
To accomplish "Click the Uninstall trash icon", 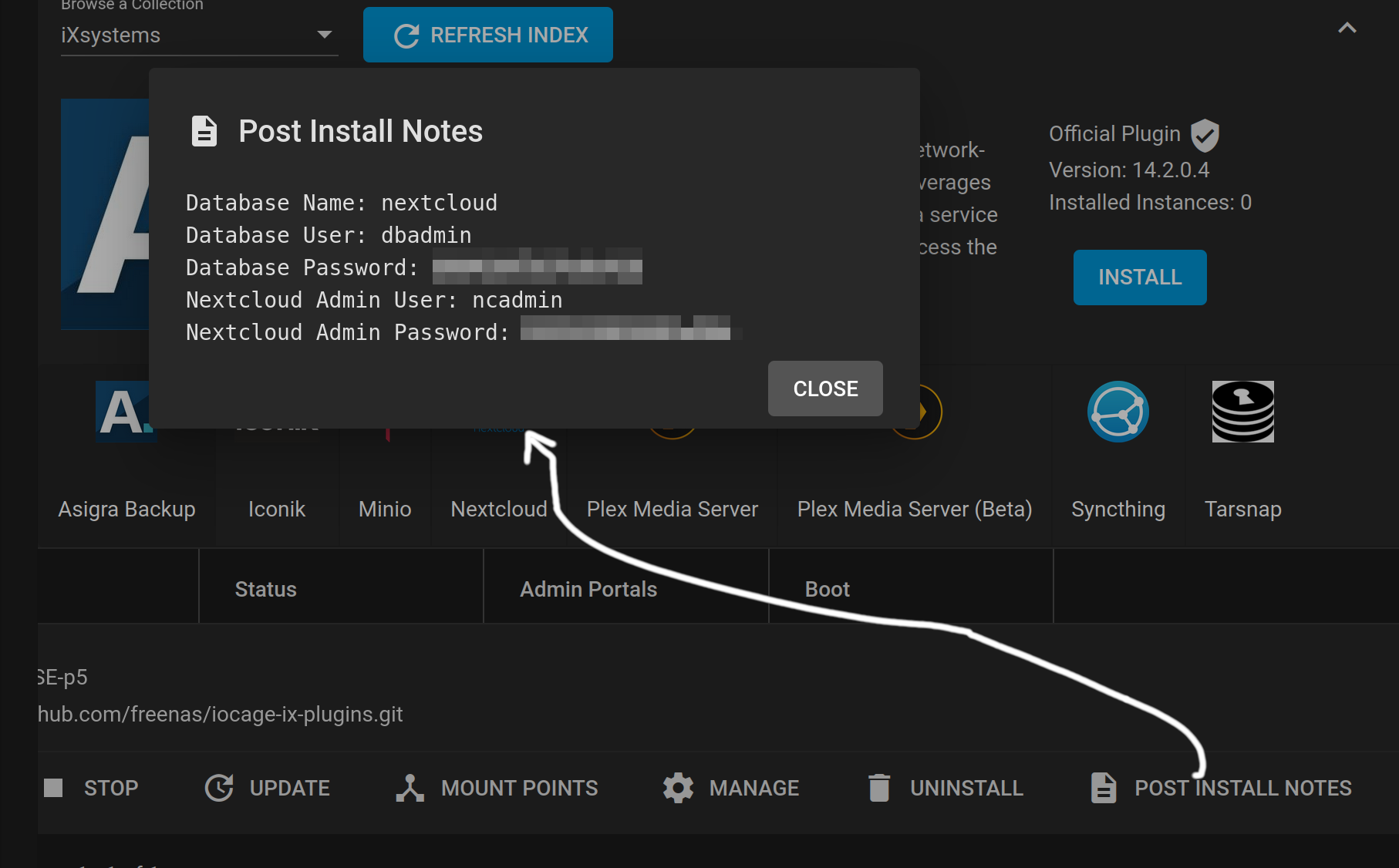I will [x=879, y=788].
